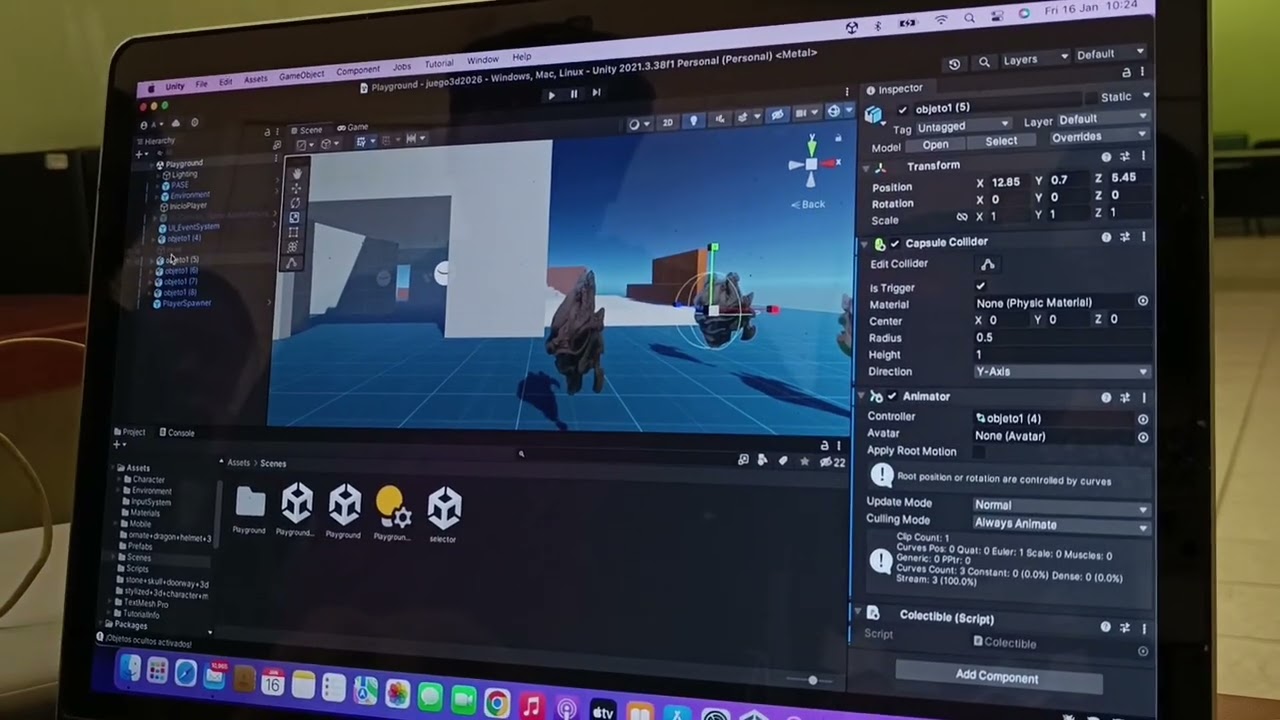This screenshot has height=720, width=1280.
Task: Toggle the Is Trigger checkbox
Action: (x=981, y=286)
